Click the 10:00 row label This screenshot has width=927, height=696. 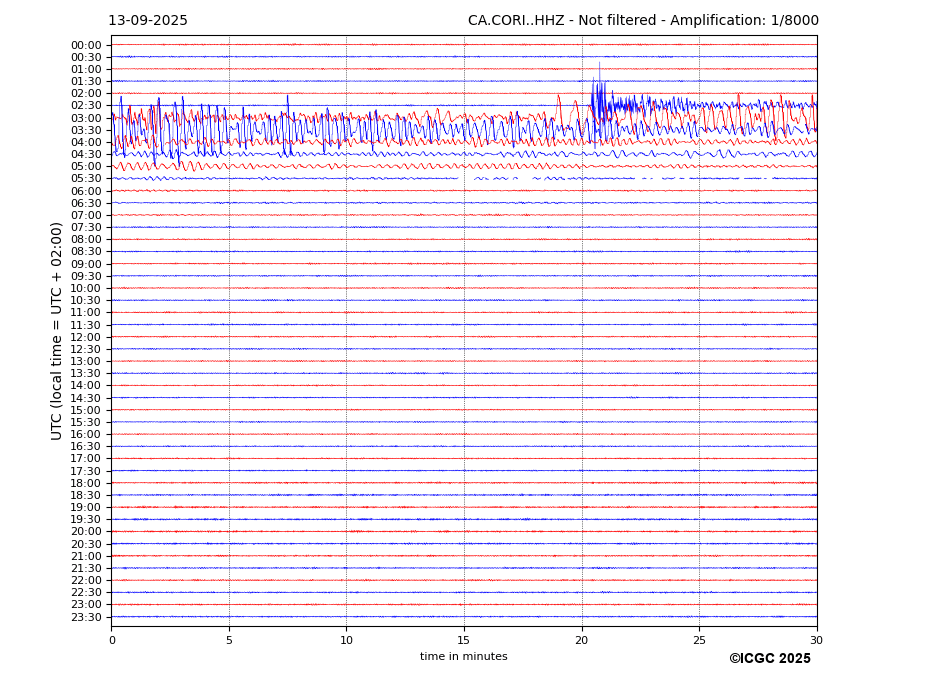86,289
